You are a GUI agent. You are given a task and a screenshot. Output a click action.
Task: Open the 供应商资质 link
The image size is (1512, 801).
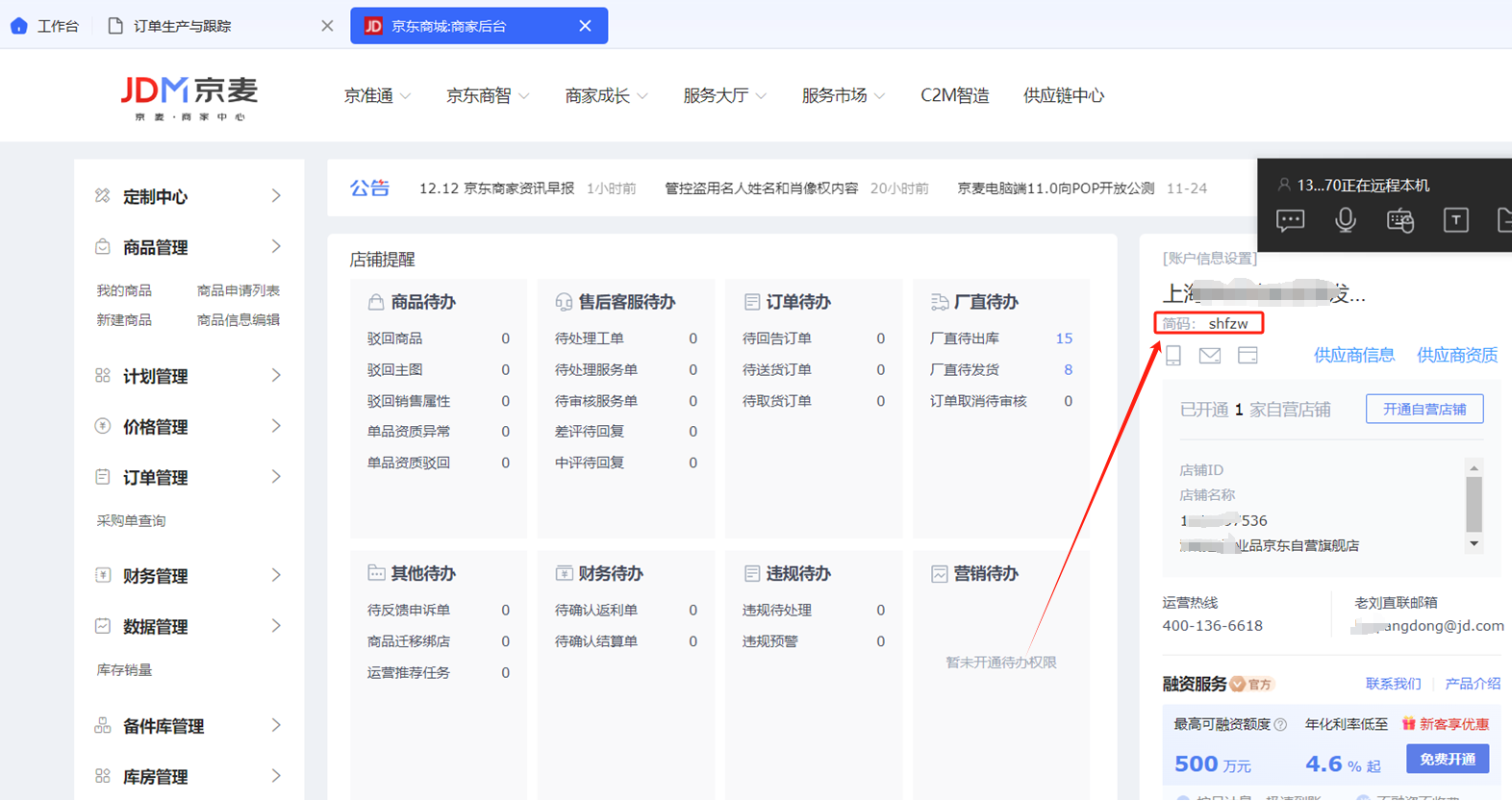pyautogui.click(x=1457, y=356)
